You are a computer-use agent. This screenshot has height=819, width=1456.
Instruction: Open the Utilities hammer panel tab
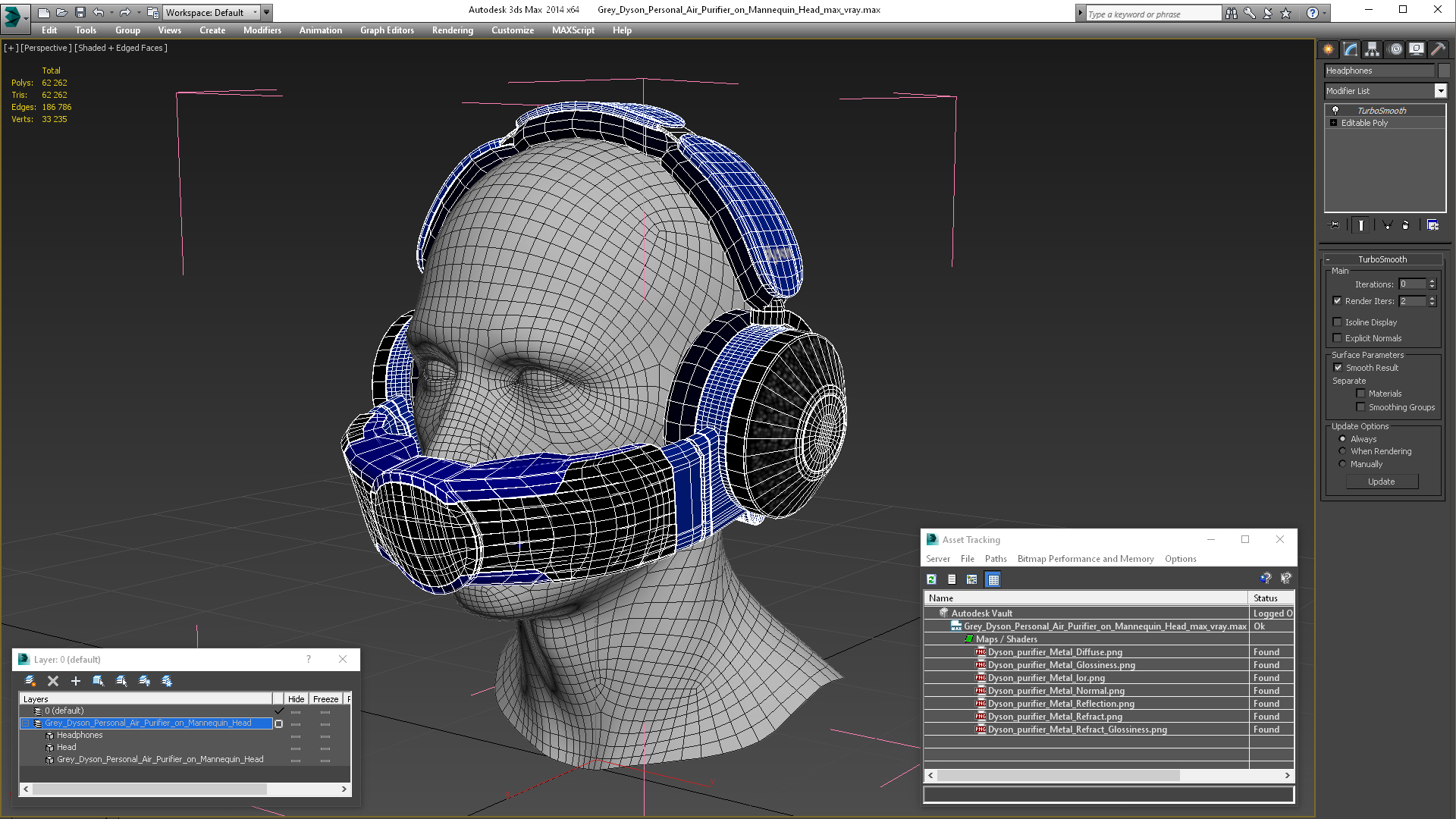[x=1438, y=49]
